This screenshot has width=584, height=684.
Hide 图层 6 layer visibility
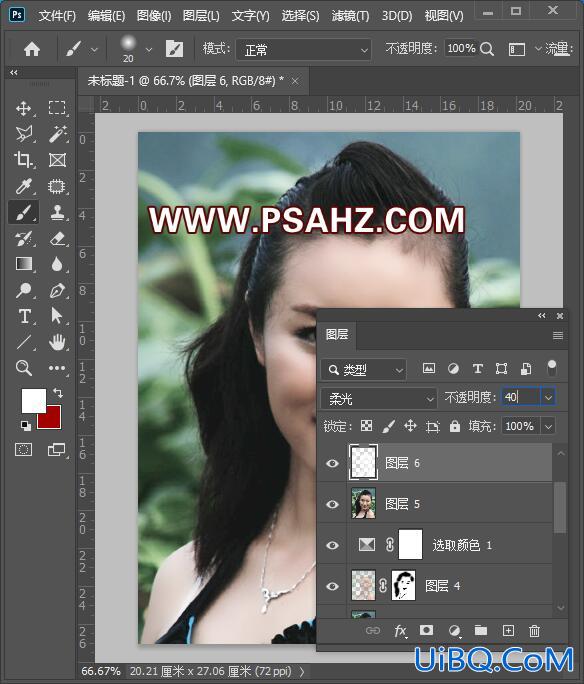(x=332, y=463)
